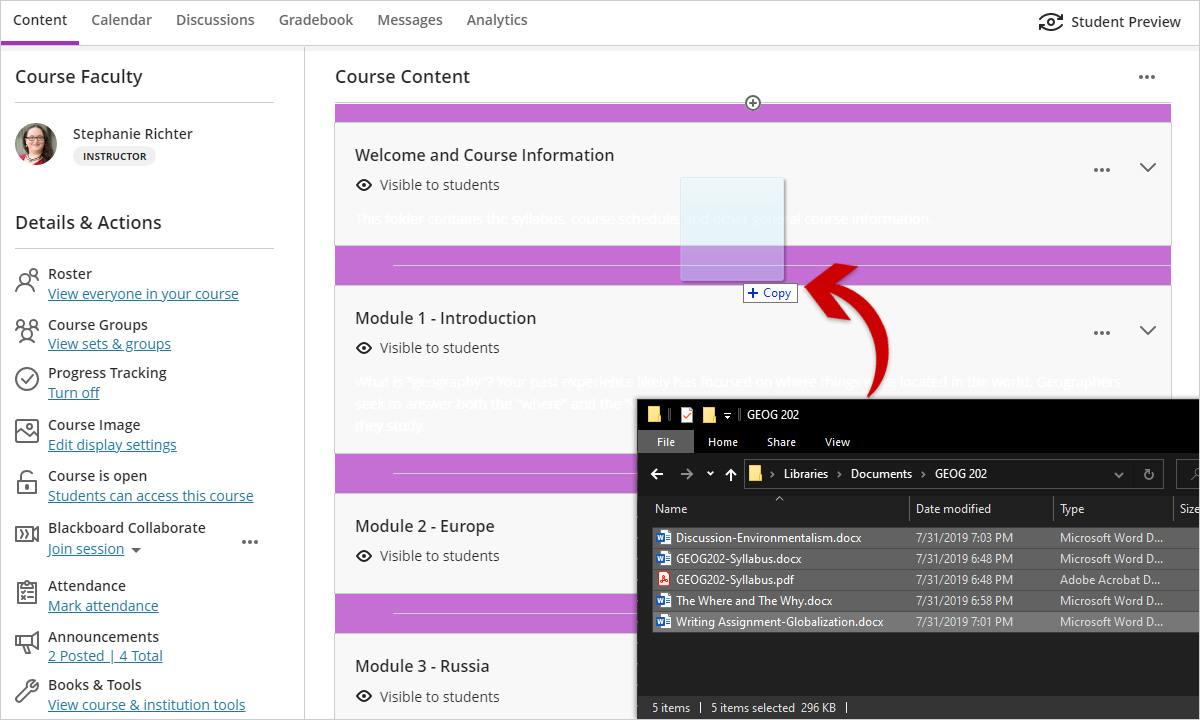Expand Module 1 - Introduction chevron
Viewport: 1200px width, 720px height.
click(x=1148, y=331)
